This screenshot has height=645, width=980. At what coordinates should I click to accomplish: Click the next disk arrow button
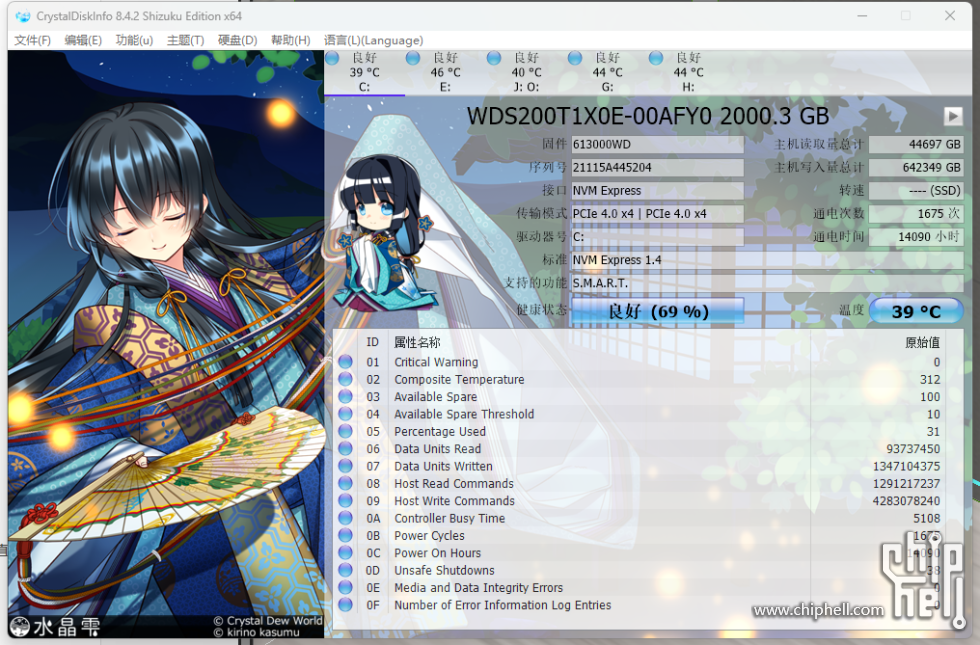[x=953, y=116]
